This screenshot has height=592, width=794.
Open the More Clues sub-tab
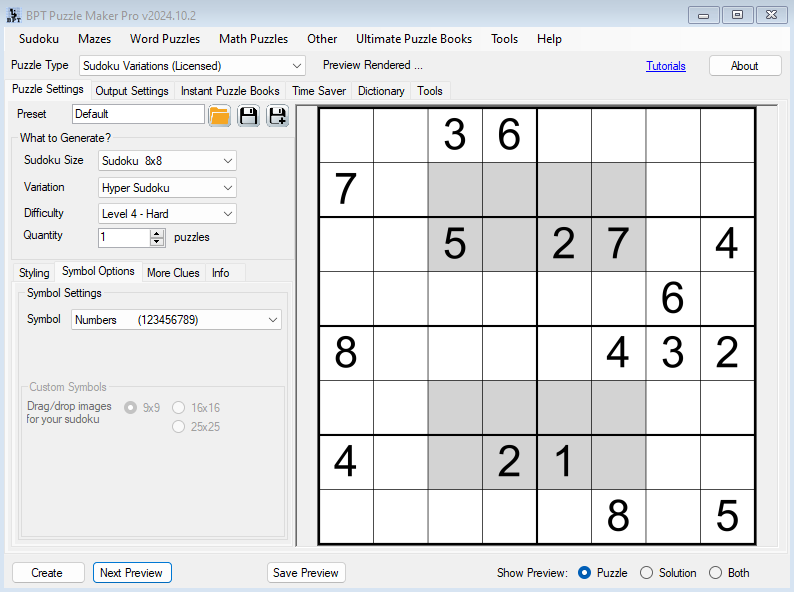(173, 273)
